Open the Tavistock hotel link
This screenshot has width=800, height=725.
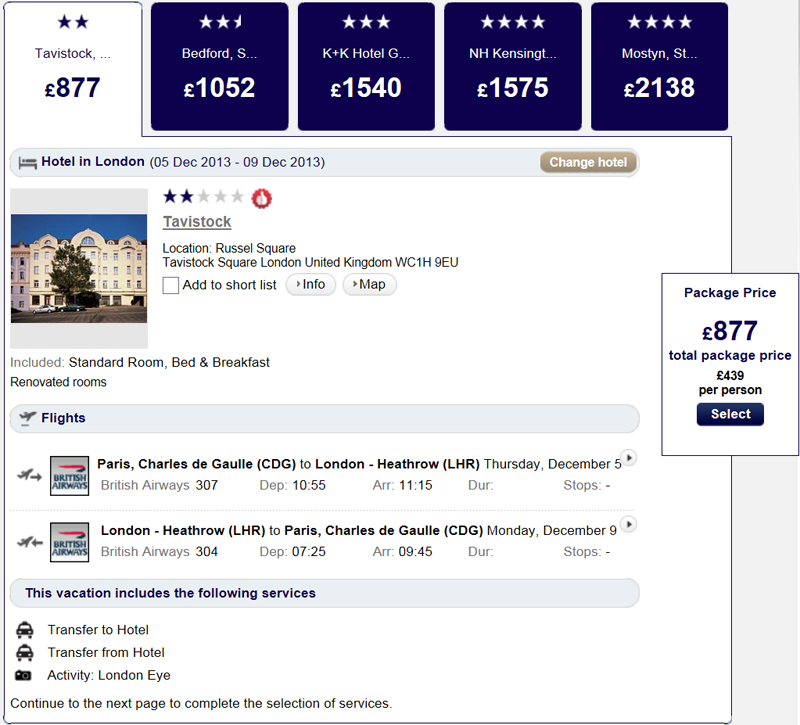point(197,222)
